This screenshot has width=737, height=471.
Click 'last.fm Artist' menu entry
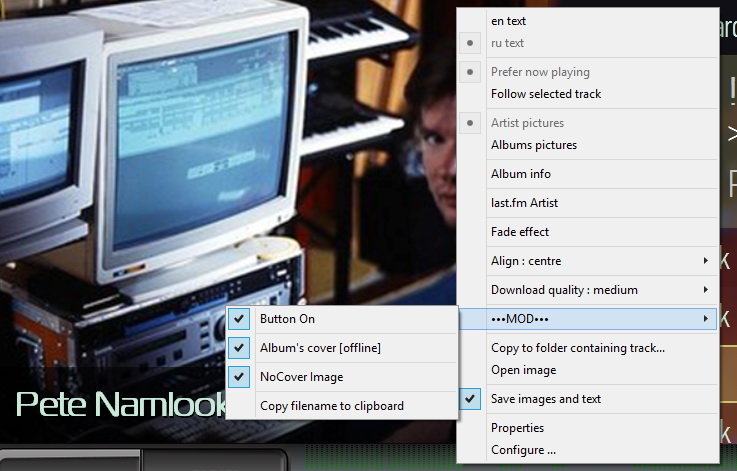[588, 203]
